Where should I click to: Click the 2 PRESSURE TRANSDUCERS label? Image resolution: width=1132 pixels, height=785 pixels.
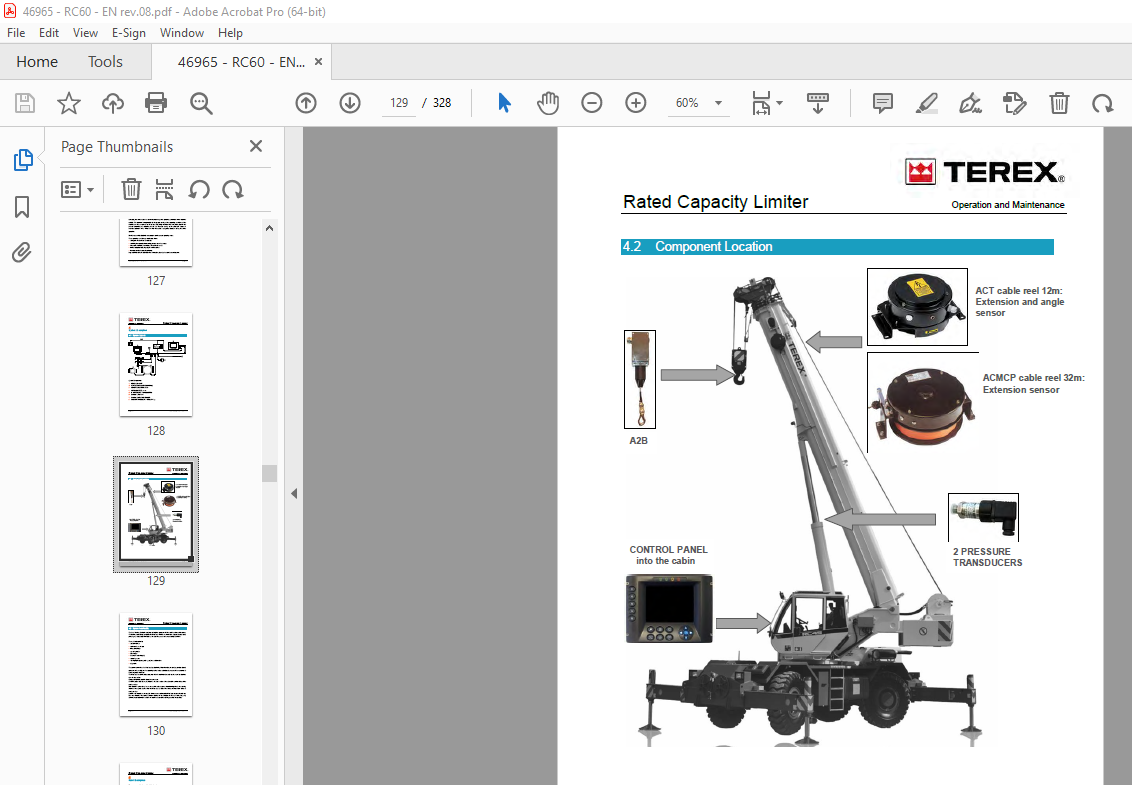987,557
